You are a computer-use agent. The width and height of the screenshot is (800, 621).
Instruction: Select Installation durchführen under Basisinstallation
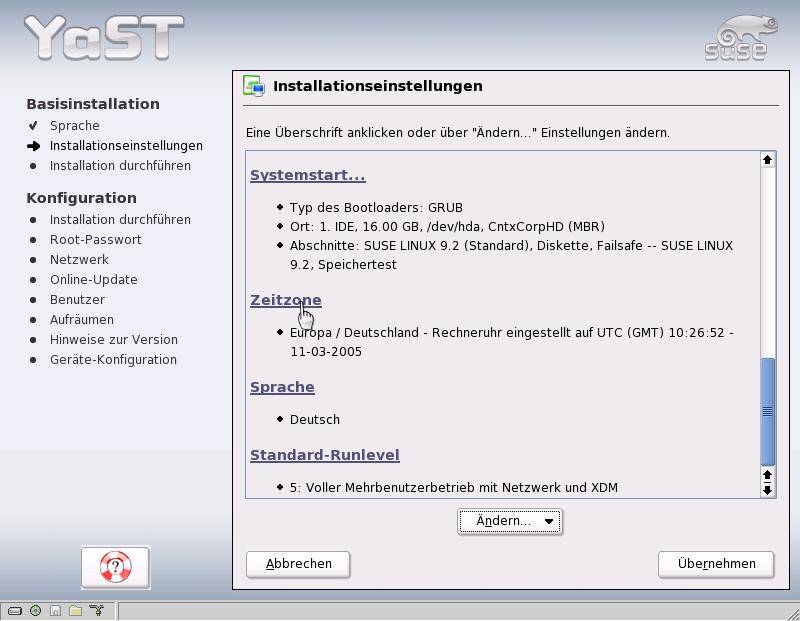[x=120, y=166]
